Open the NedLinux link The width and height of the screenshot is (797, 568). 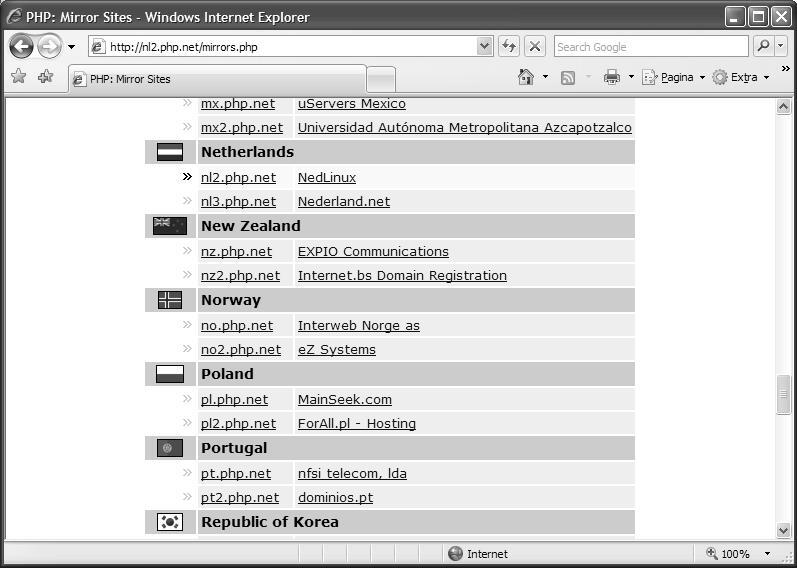[x=327, y=177]
